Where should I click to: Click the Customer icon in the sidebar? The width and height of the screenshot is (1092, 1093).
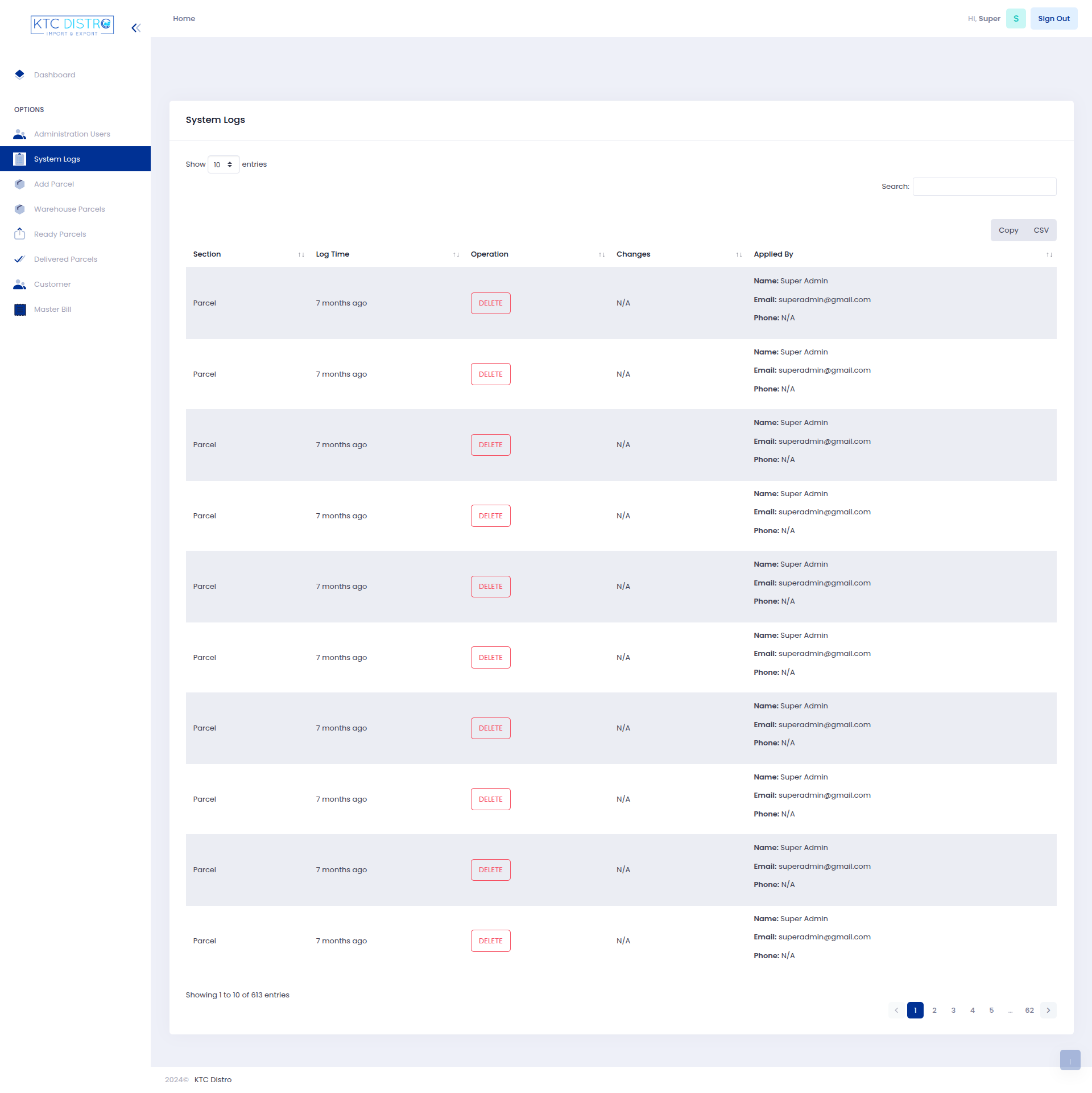20,284
